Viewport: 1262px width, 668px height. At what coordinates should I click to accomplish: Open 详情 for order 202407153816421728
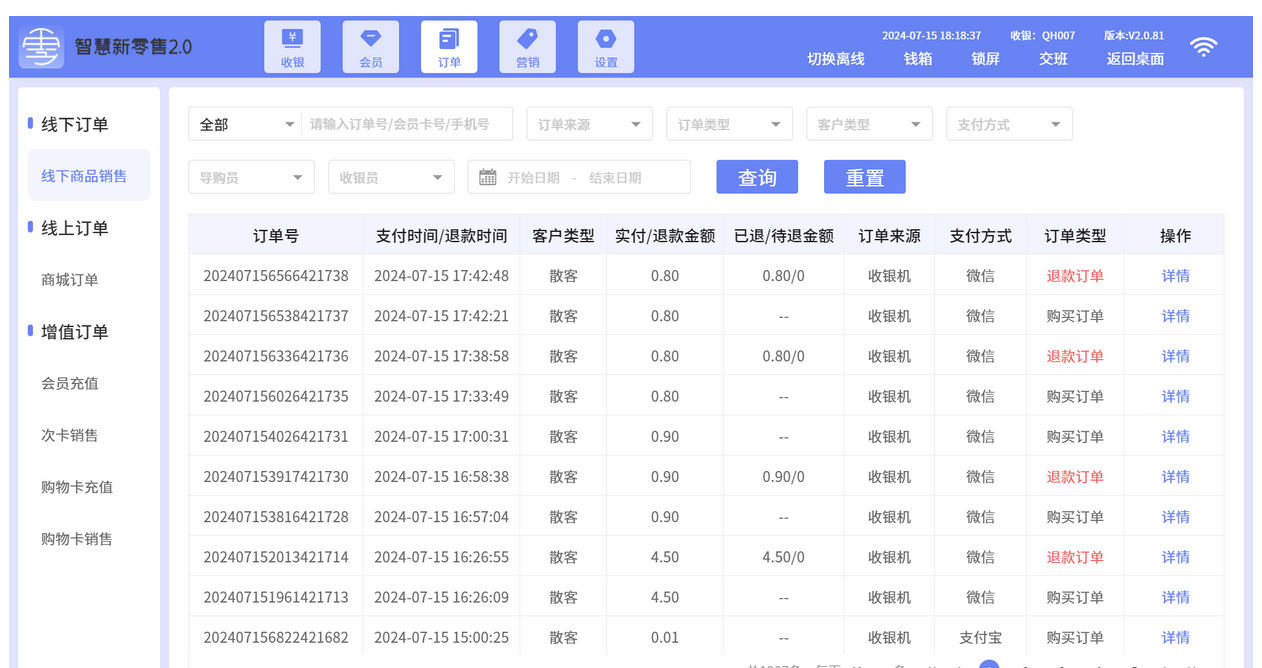pos(1176,517)
